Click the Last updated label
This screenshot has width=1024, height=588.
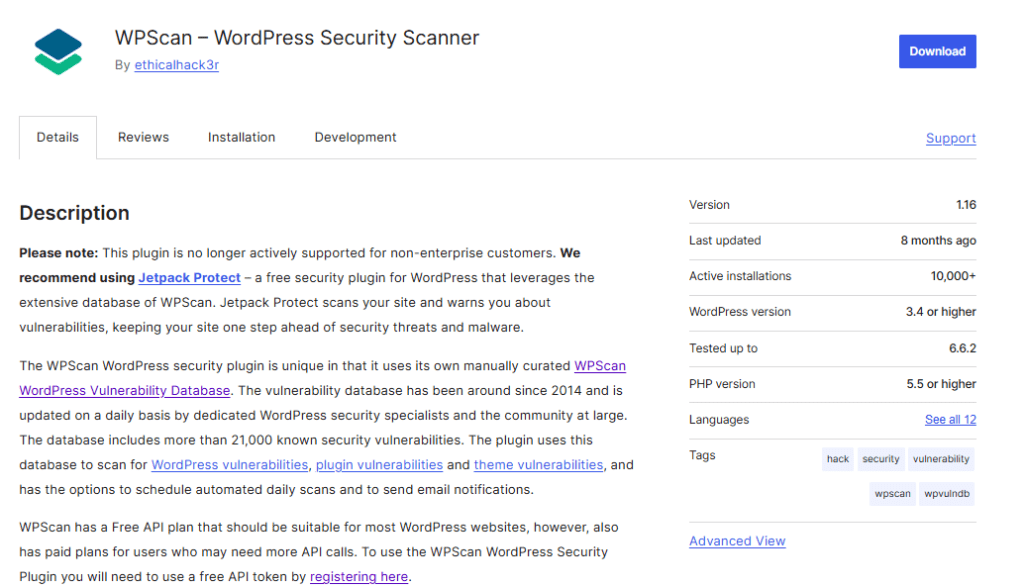pos(725,240)
